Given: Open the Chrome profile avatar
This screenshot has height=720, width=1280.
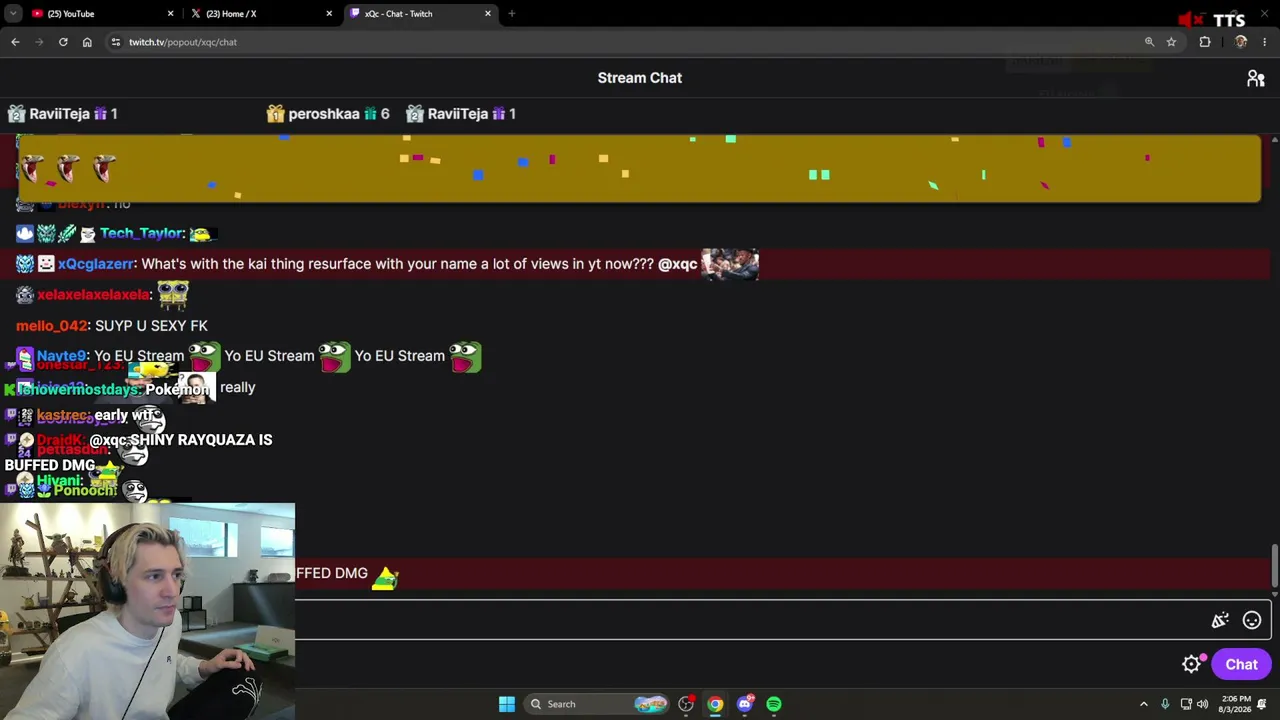Looking at the screenshot, I should [x=1241, y=42].
